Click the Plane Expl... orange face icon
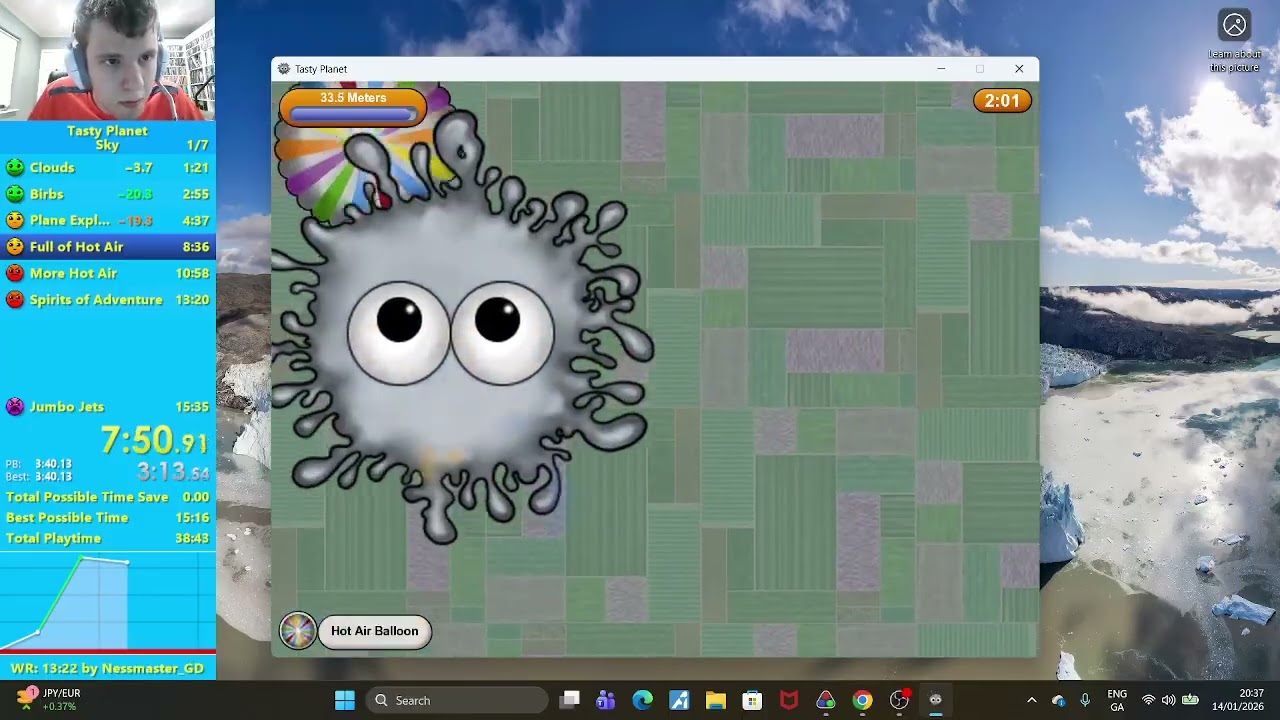 (15, 220)
